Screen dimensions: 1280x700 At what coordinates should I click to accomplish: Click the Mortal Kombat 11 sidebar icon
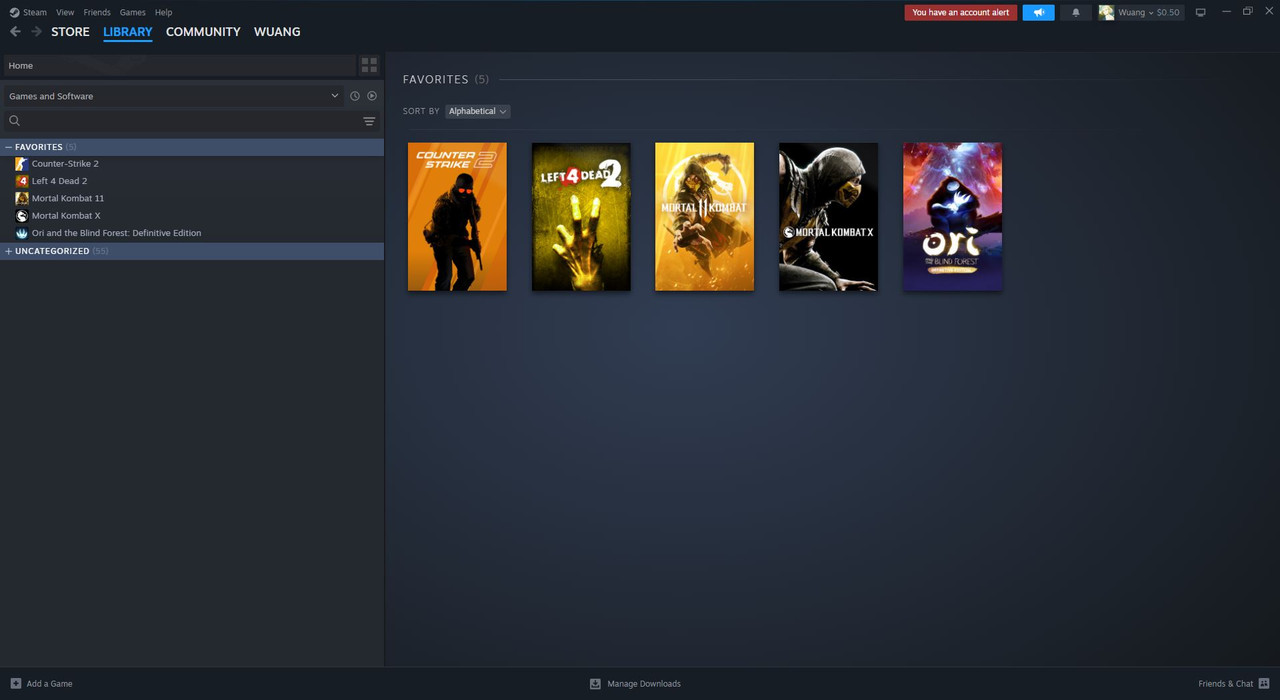22,198
